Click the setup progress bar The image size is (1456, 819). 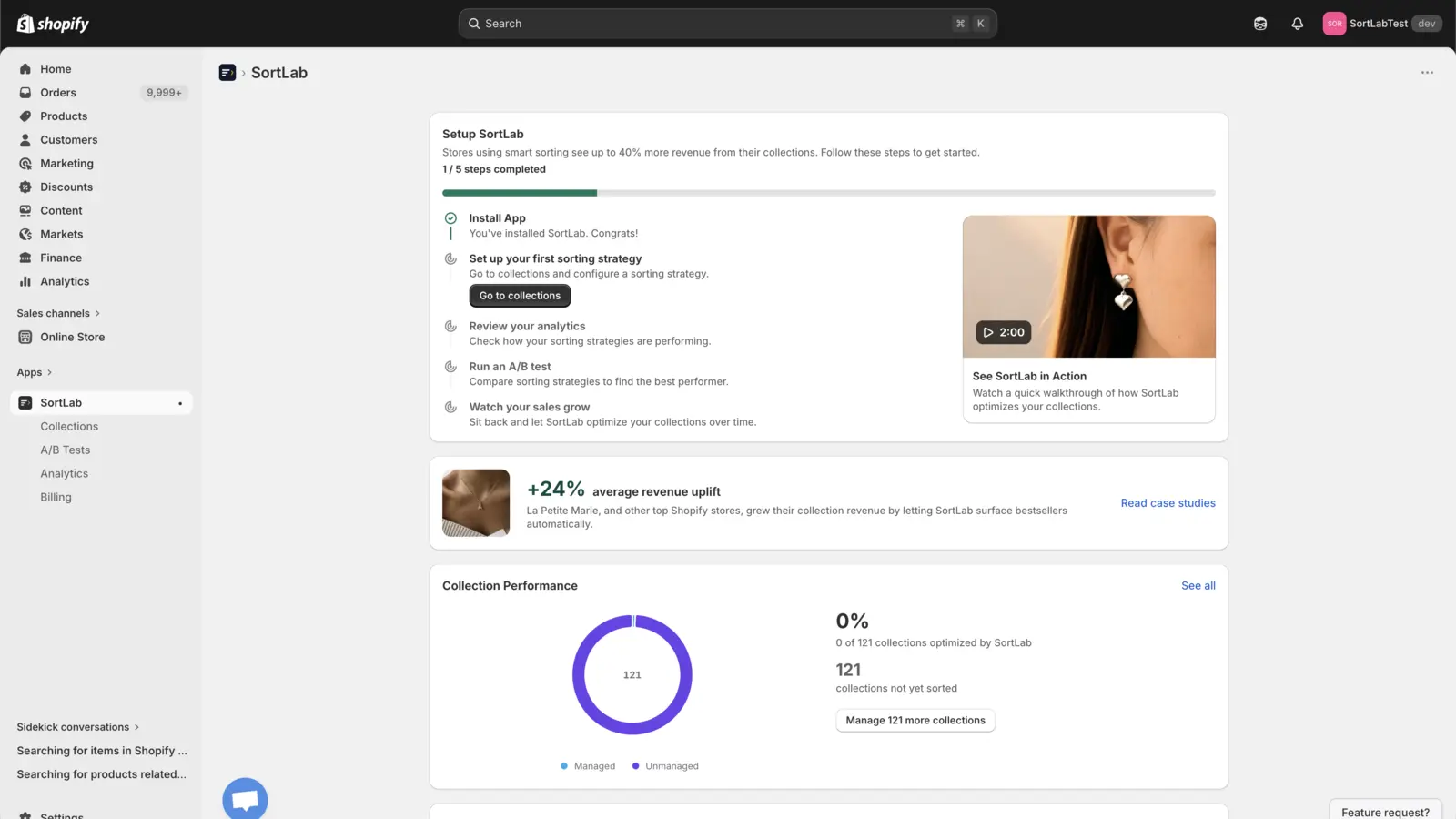[x=828, y=193]
